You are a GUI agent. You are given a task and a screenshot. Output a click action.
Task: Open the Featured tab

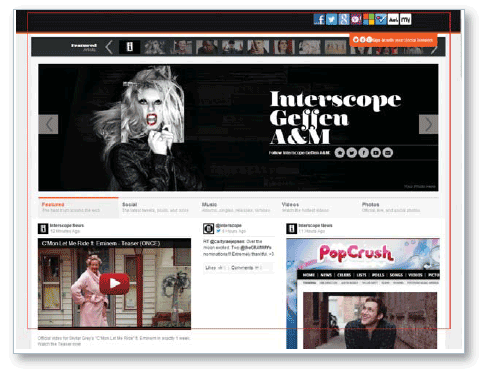[78, 207]
